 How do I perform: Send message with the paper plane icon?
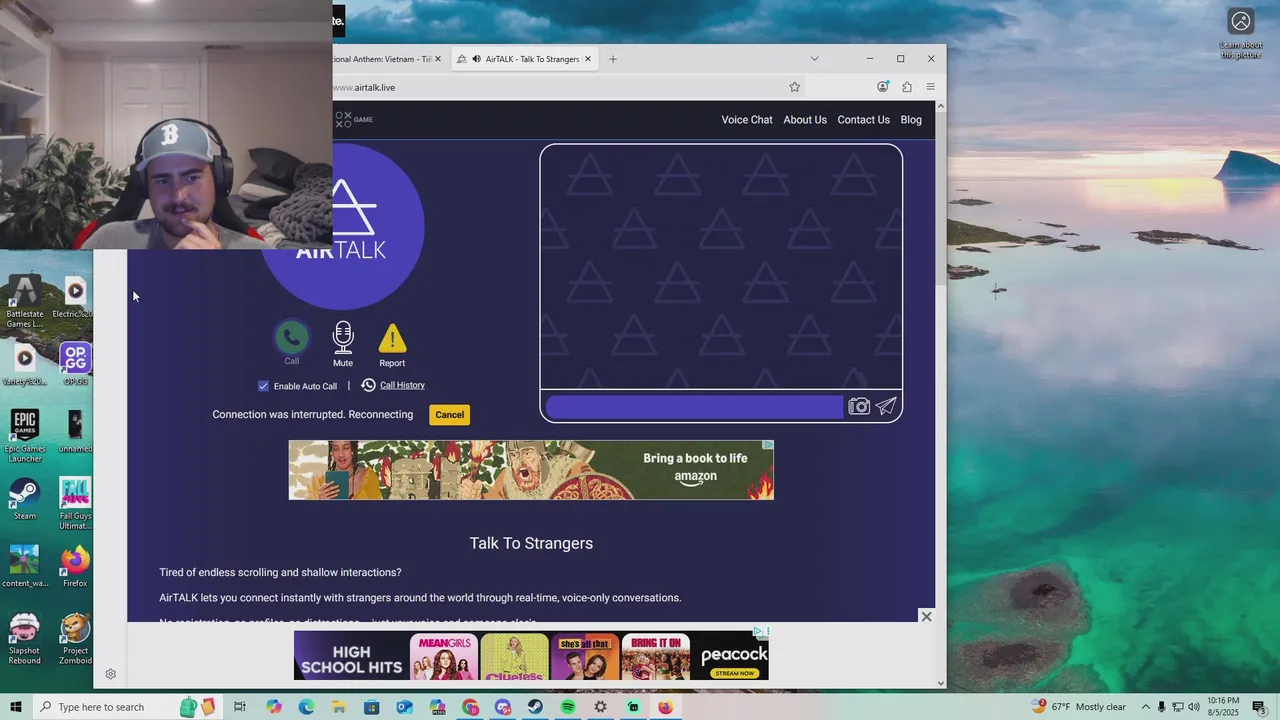[x=886, y=406]
